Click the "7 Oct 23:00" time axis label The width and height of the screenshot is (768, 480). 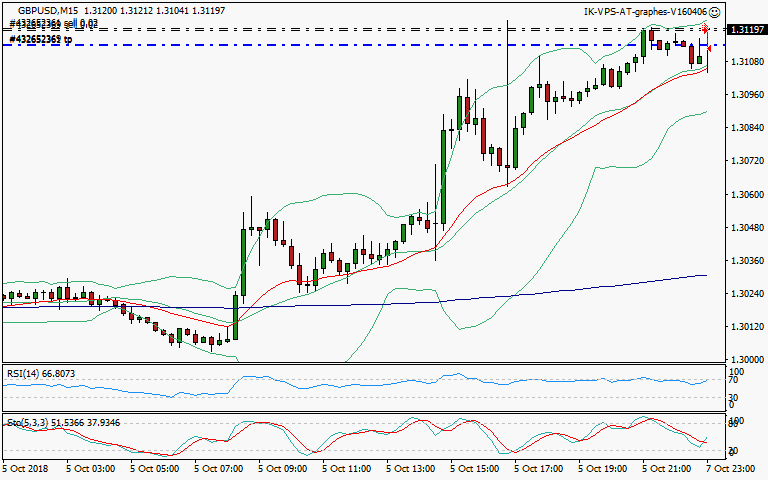[733, 468]
